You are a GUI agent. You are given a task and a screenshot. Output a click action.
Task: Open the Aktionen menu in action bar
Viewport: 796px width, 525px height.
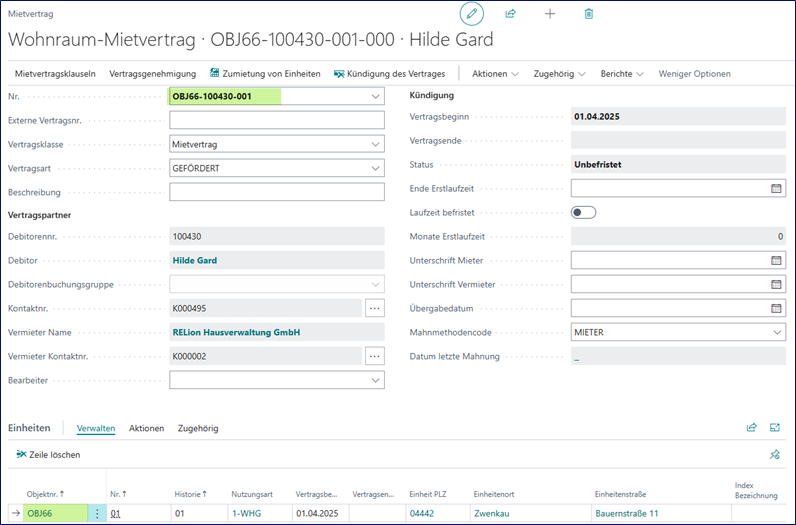(495, 74)
